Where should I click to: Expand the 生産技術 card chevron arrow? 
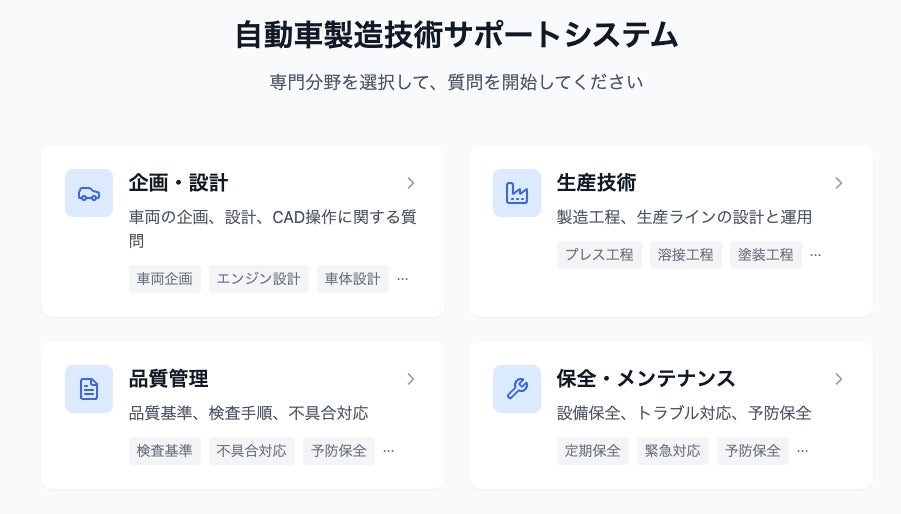click(839, 183)
